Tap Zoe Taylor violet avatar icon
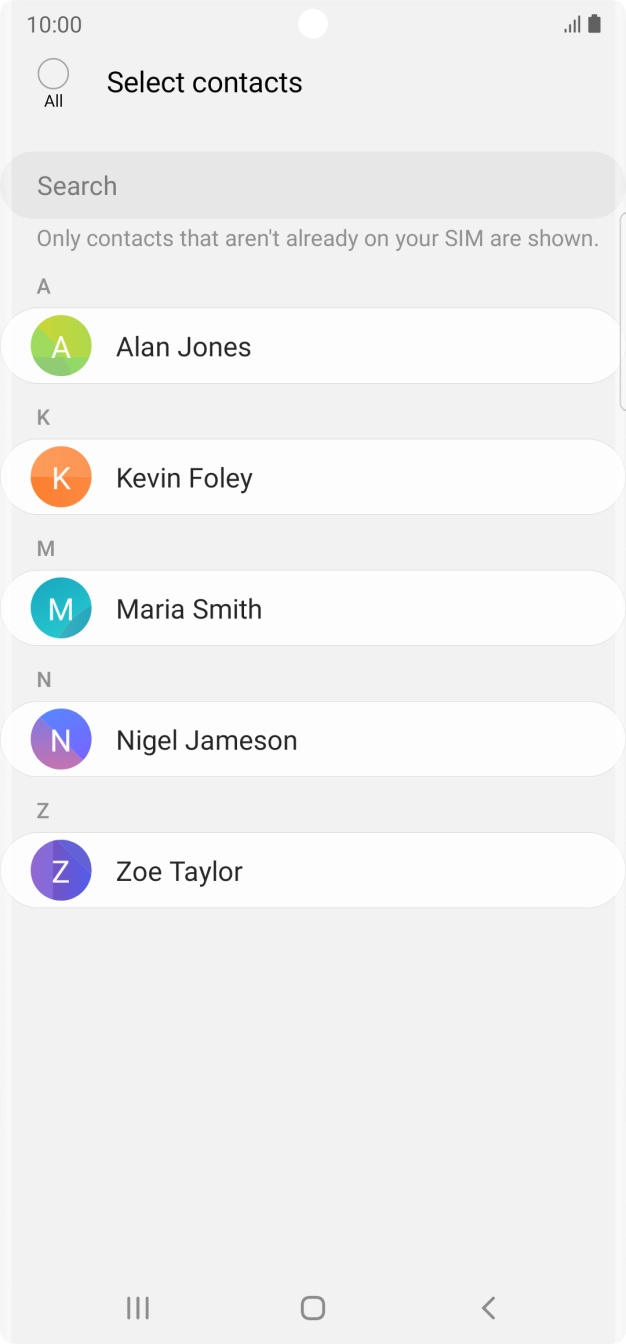The image size is (626, 1344). (x=61, y=870)
